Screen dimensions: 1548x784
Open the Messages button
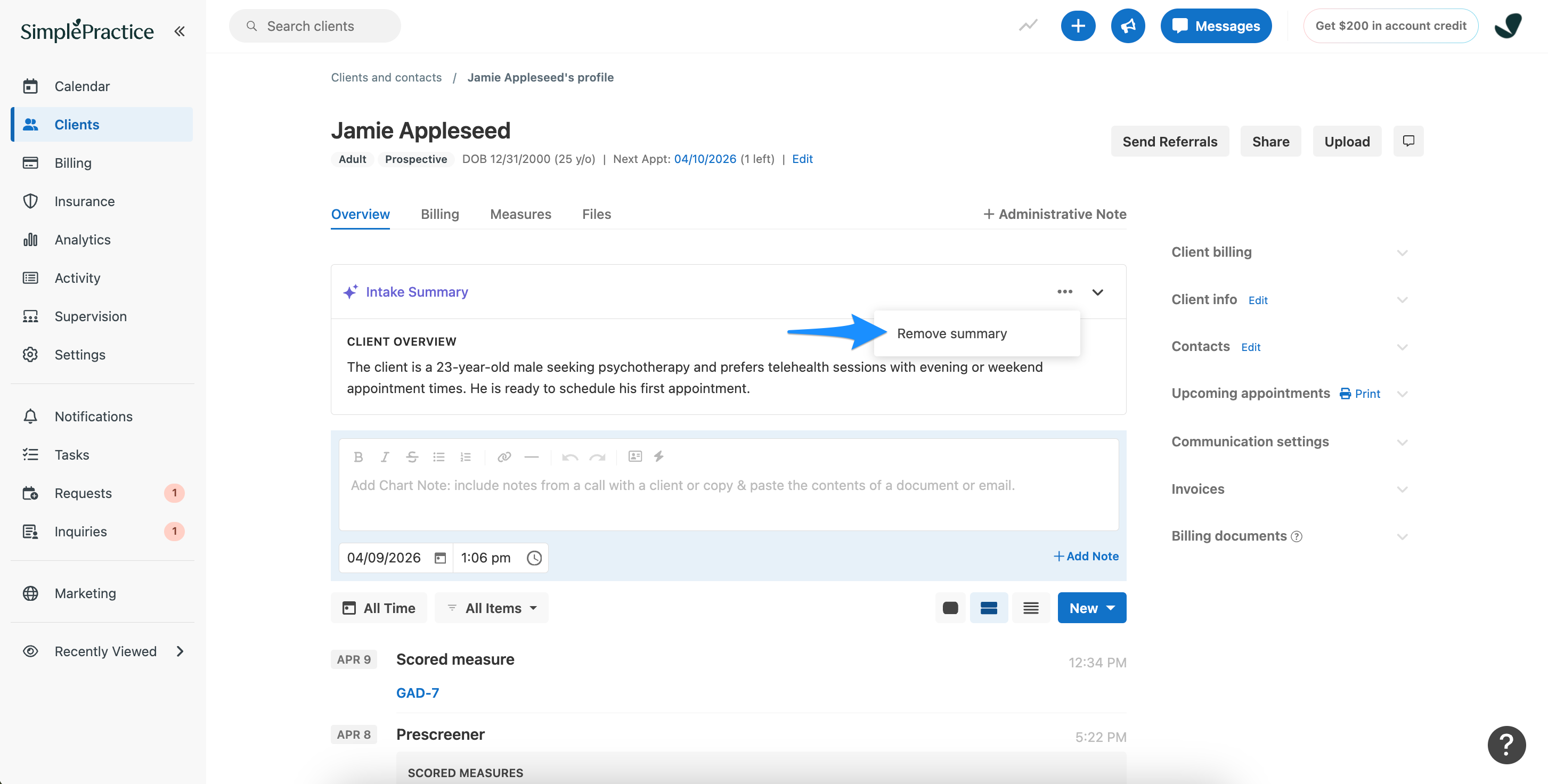pyautogui.click(x=1216, y=26)
